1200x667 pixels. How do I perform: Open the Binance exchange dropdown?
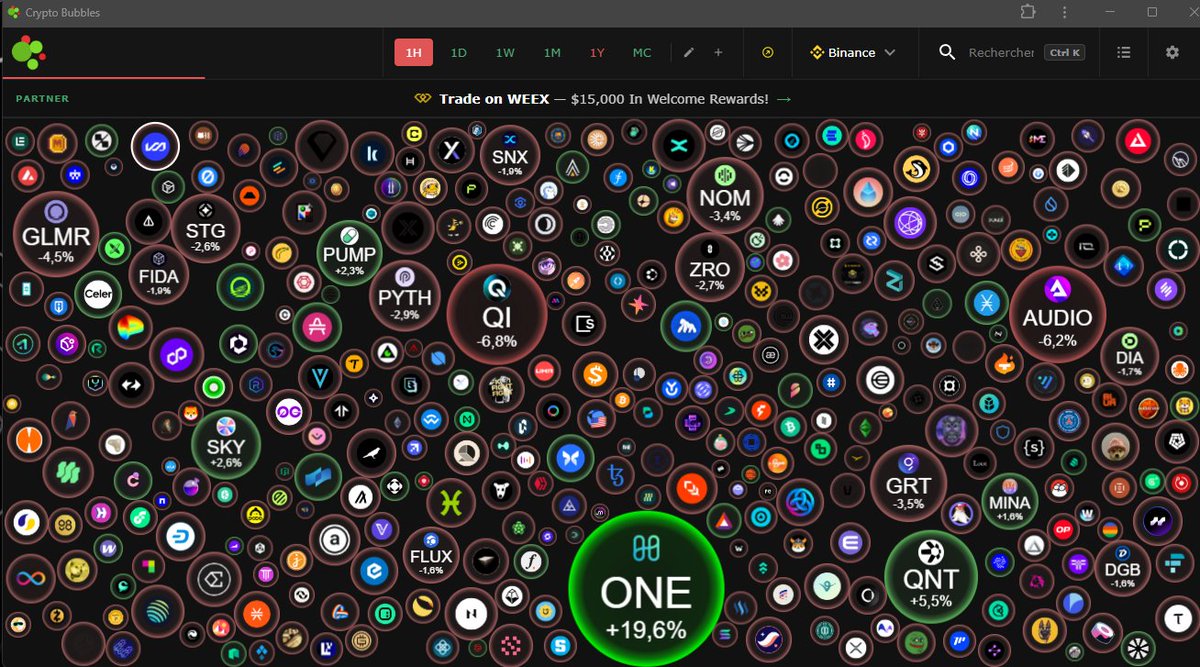[852, 53]
